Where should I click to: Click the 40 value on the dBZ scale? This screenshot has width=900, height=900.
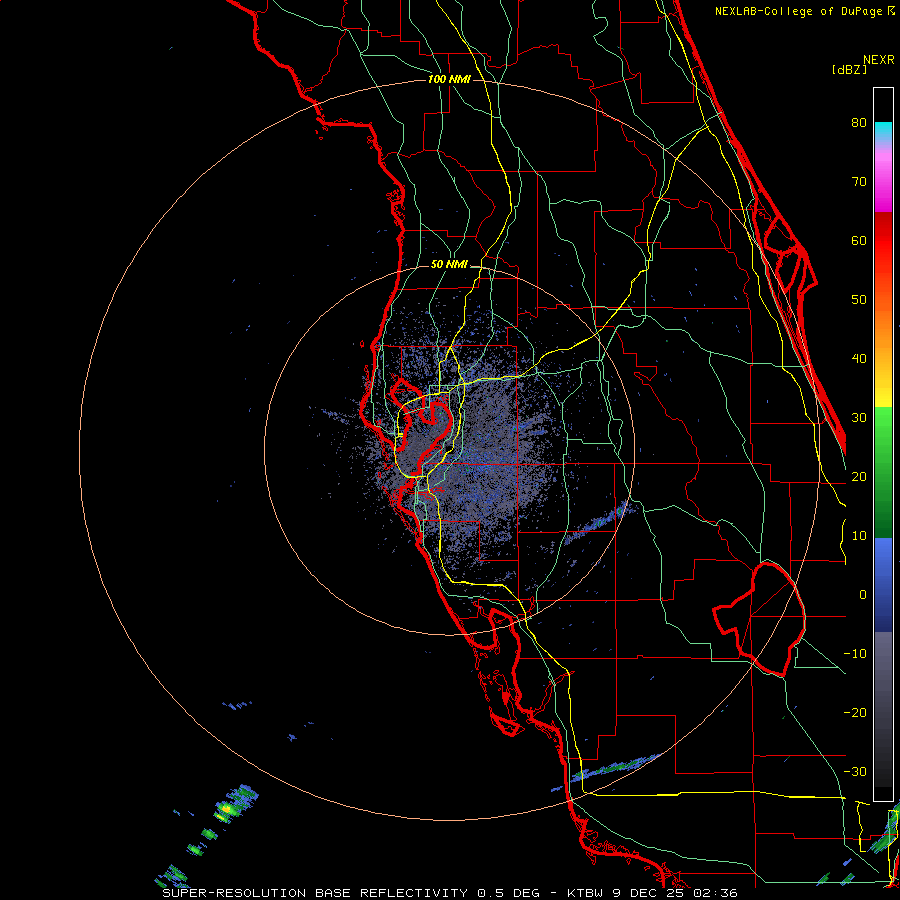pyautogui.click(x=859, y=359)
